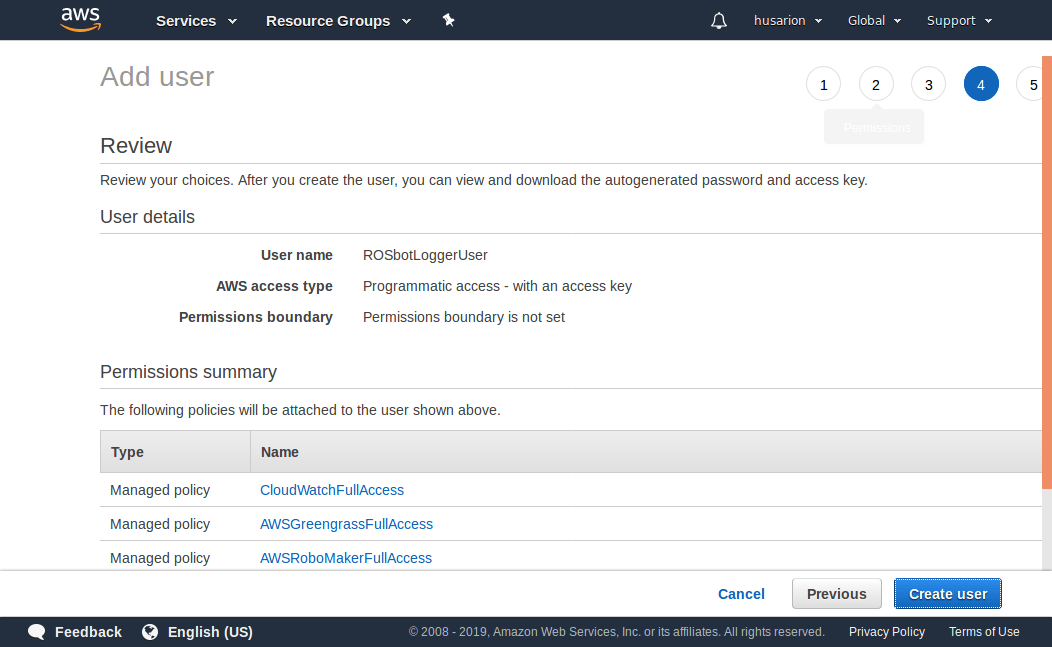Open the pin shortcuts icon
1052x647 pixels.
pyautogui.click(x=449, y=20)
